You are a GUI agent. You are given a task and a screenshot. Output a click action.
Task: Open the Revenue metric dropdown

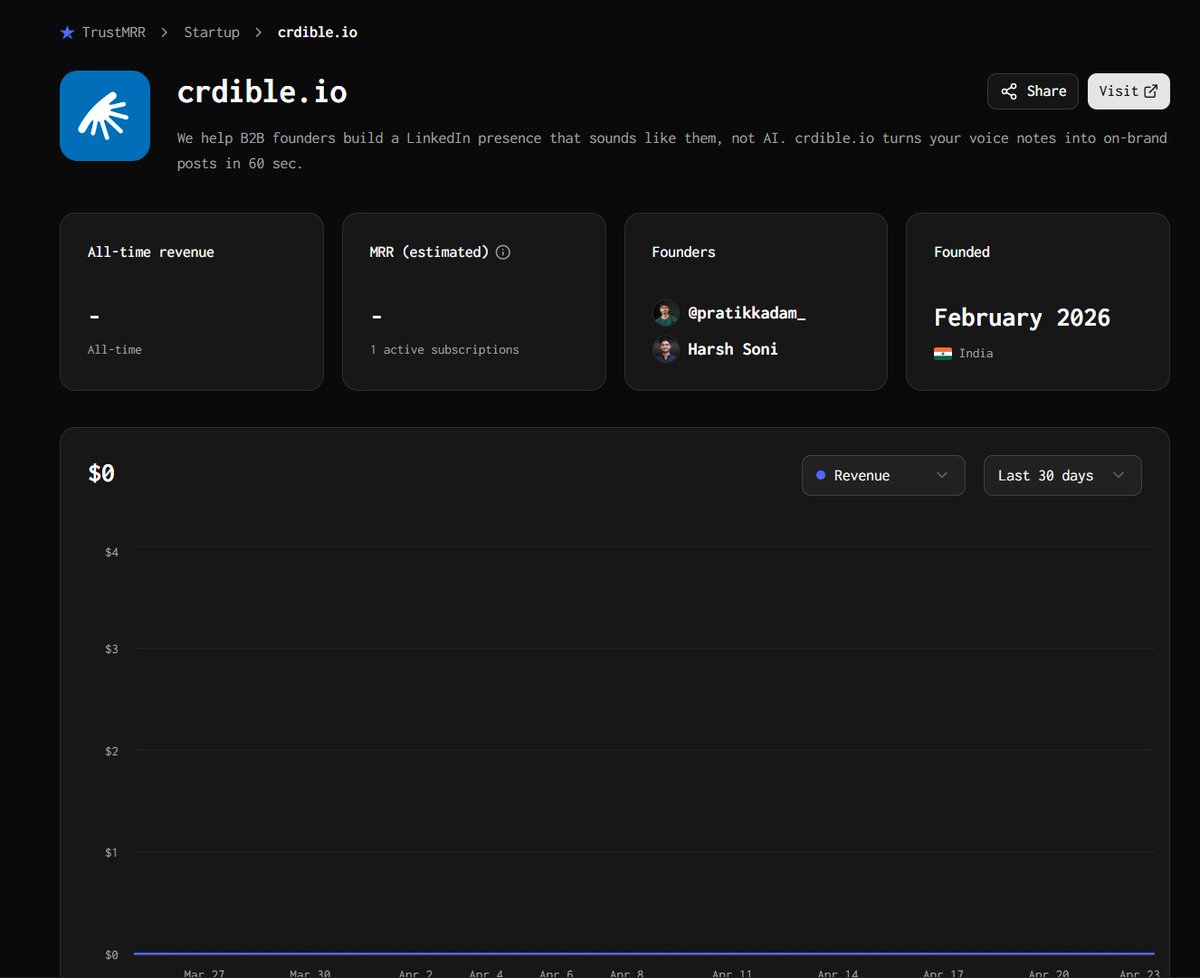pyautogui.click(x=883, y=476)
